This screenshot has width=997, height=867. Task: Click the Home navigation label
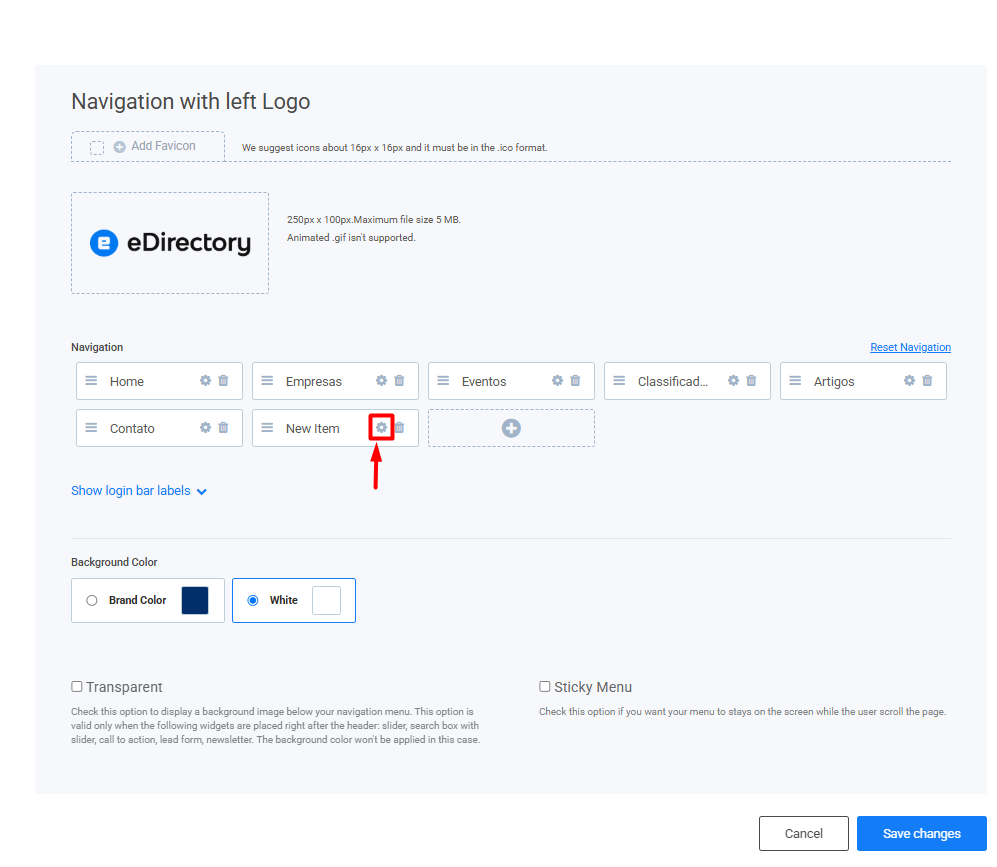tap(127, 381)
